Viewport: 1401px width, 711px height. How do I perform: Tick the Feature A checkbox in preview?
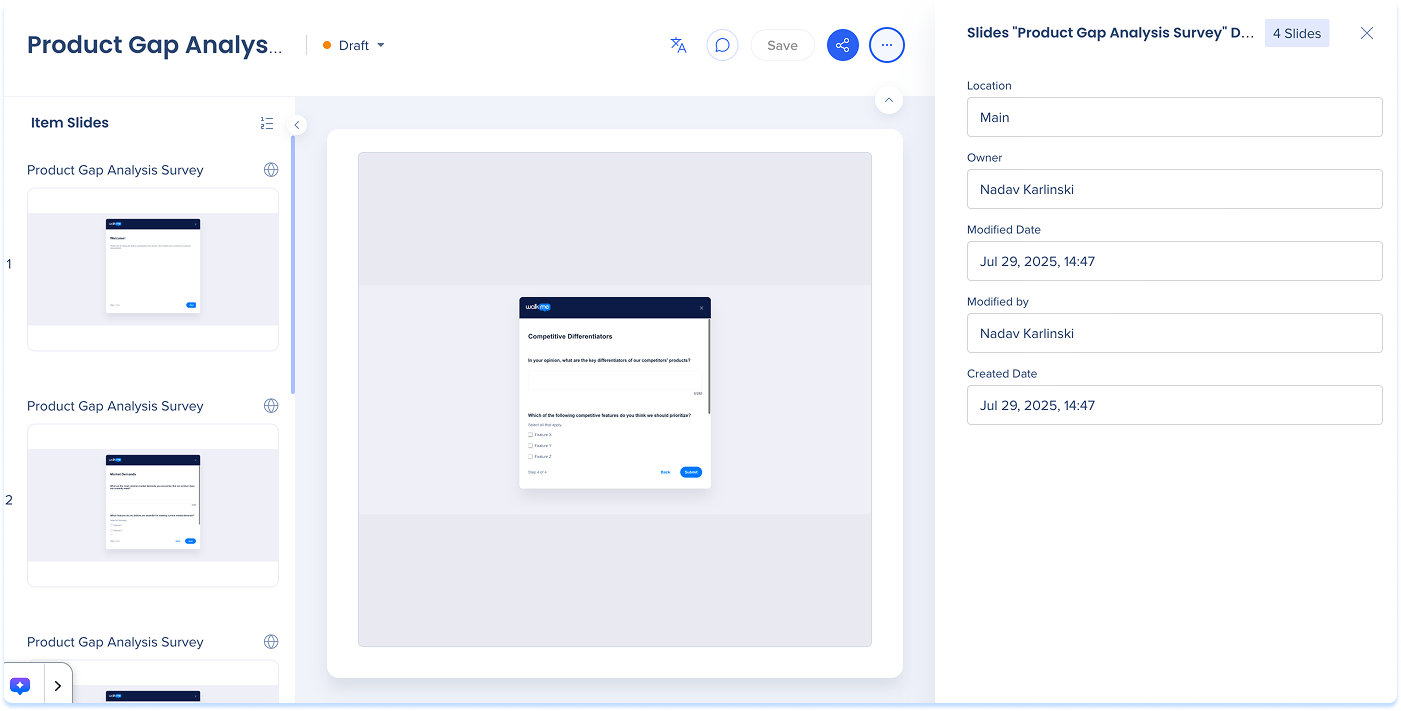pyautogui.click(x=531, y=435)
